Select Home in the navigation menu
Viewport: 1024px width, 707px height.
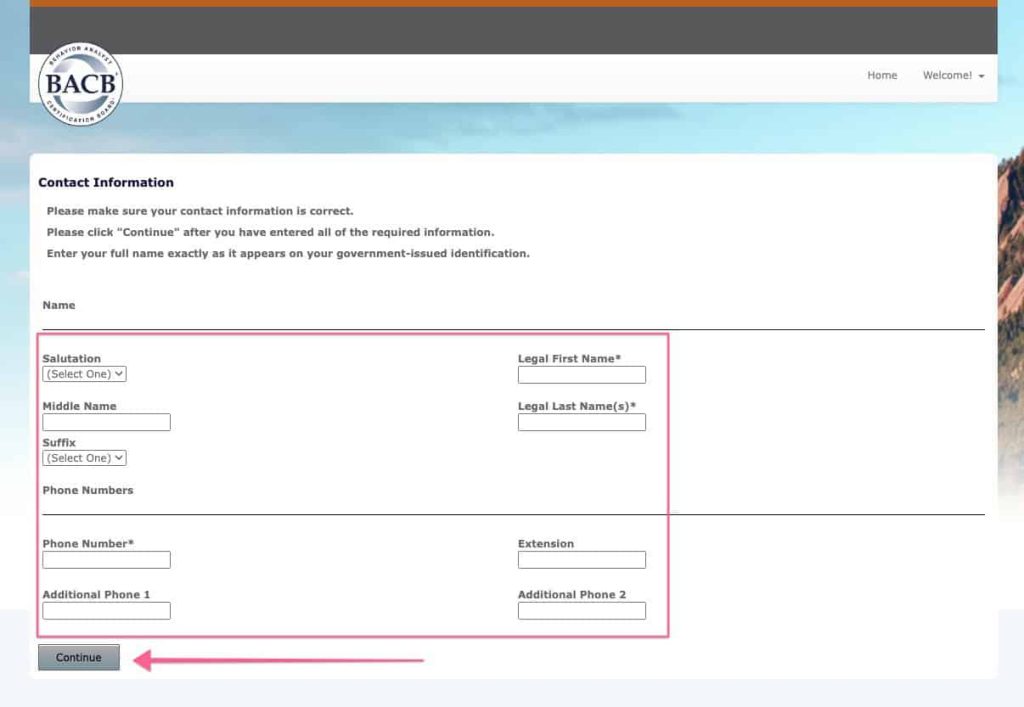click(x=882, y=75)
